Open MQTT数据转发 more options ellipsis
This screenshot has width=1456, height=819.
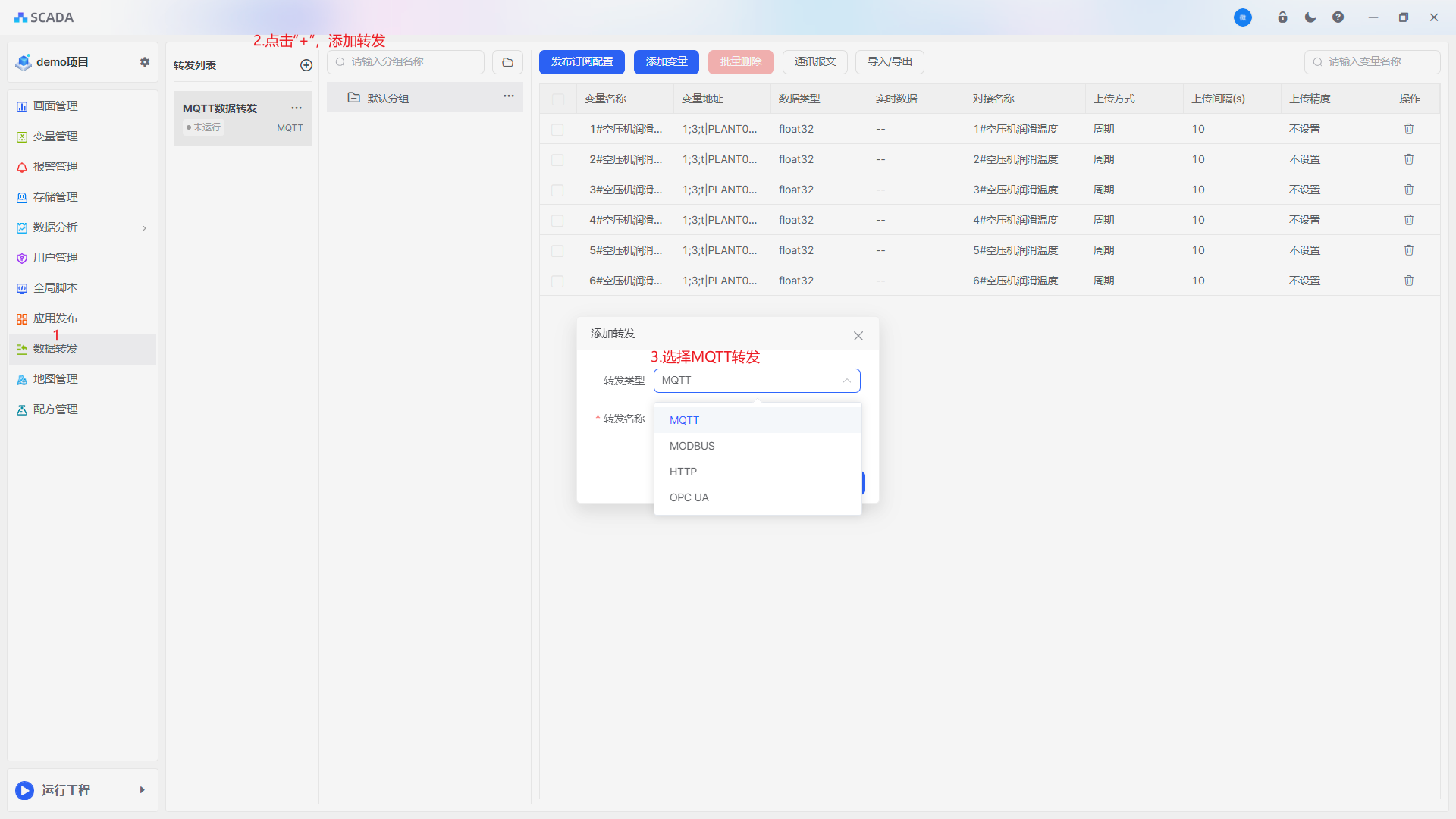297,108
